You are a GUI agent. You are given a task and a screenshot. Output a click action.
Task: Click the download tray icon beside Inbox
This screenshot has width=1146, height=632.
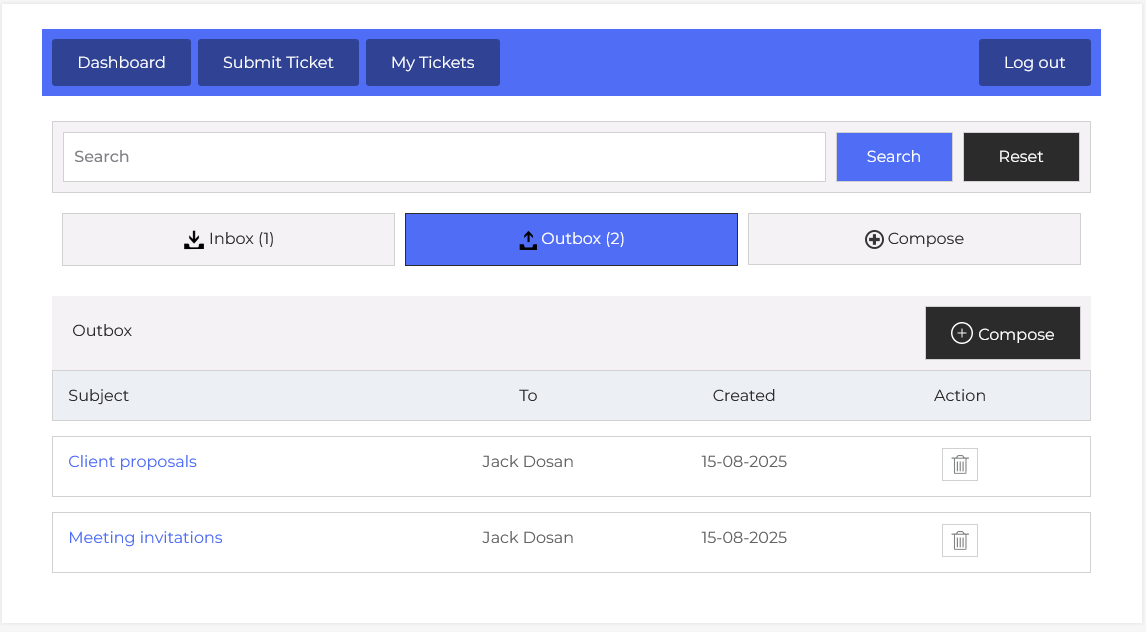coord(194,240)
